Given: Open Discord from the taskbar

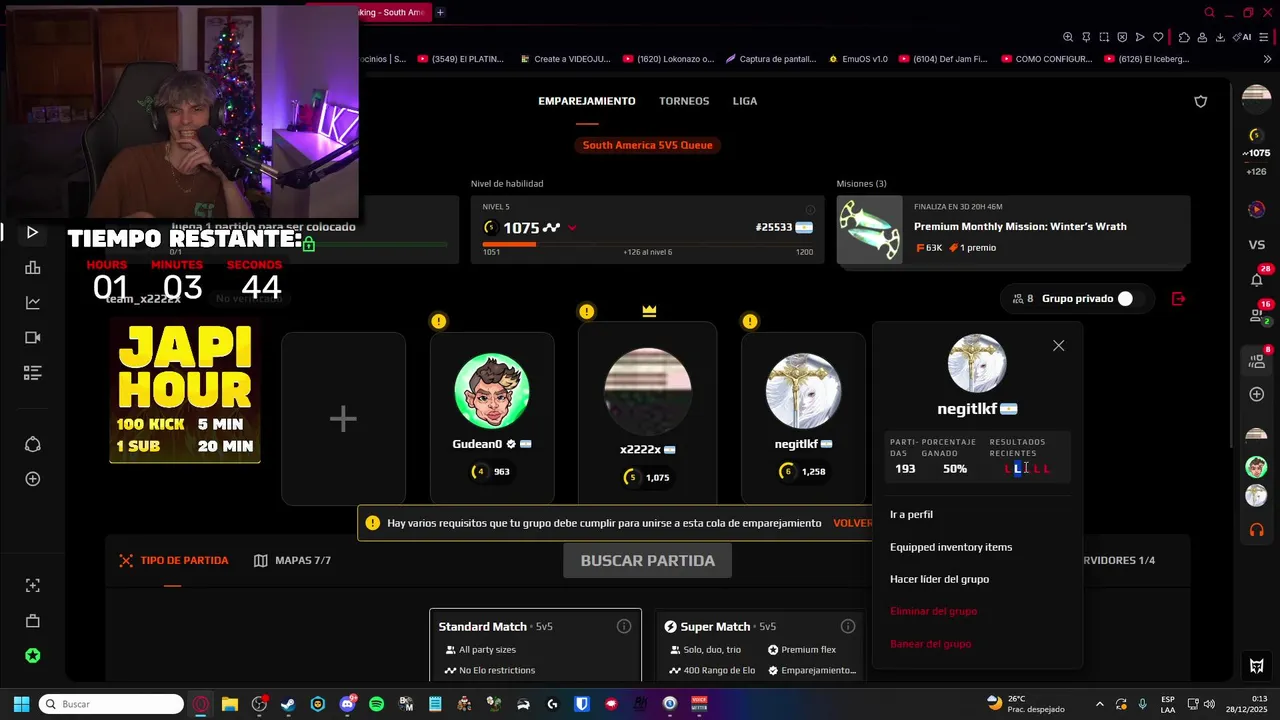Looking at the screenshot, I should pyautogui.click(x=347, y=704).
